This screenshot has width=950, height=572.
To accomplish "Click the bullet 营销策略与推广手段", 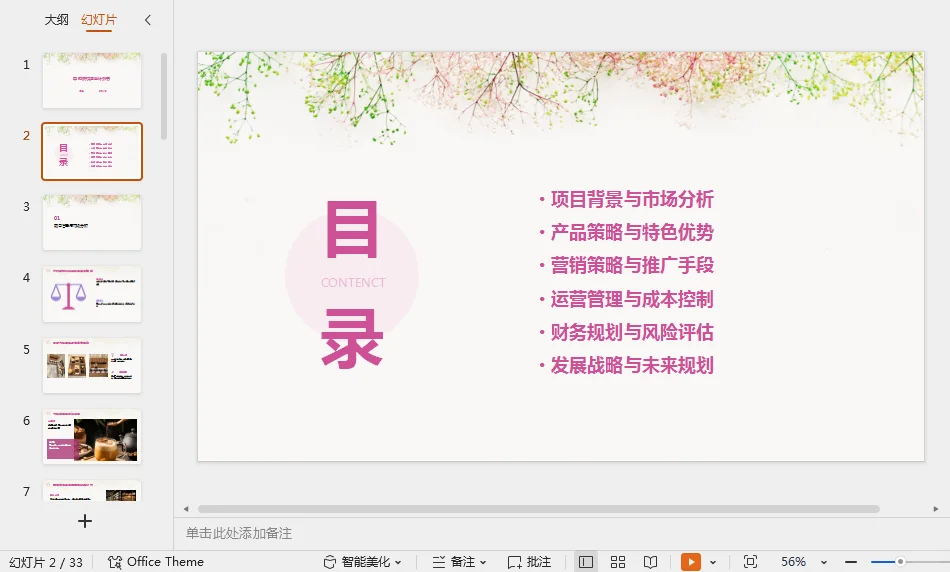I will point(632,265).
